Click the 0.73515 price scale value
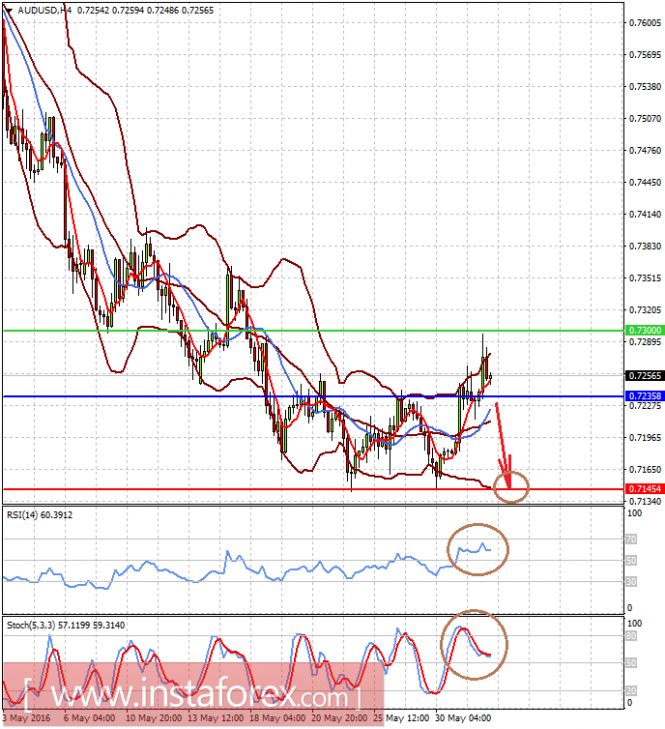The image size is (665, 729). [645, 278]
